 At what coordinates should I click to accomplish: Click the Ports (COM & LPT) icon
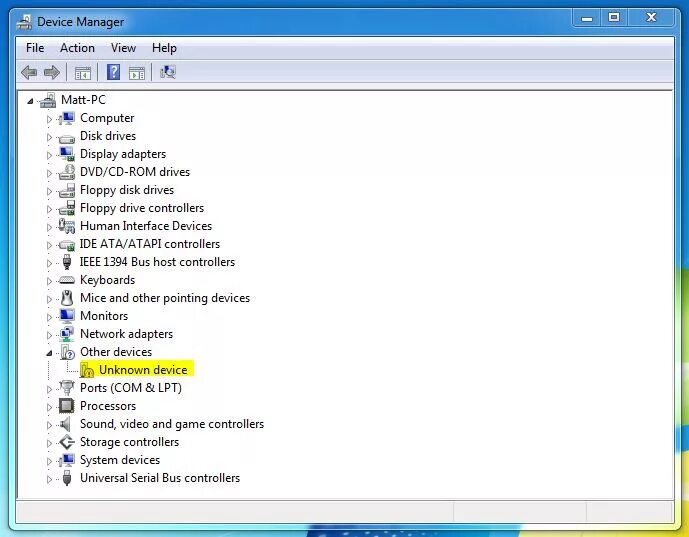click(67, 388)
